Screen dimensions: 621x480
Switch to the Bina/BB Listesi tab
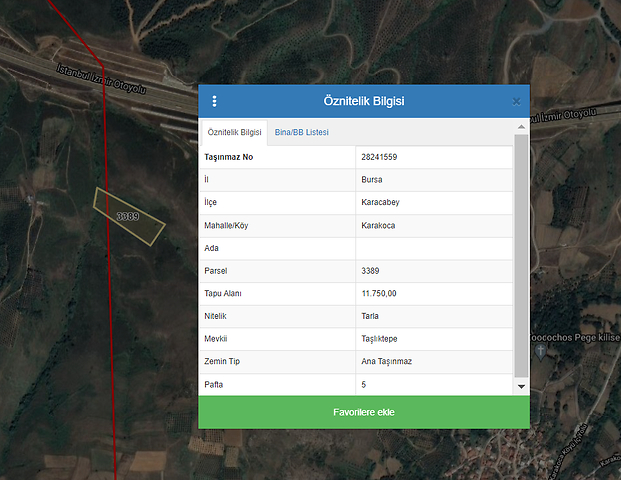(x=301, y=132)
